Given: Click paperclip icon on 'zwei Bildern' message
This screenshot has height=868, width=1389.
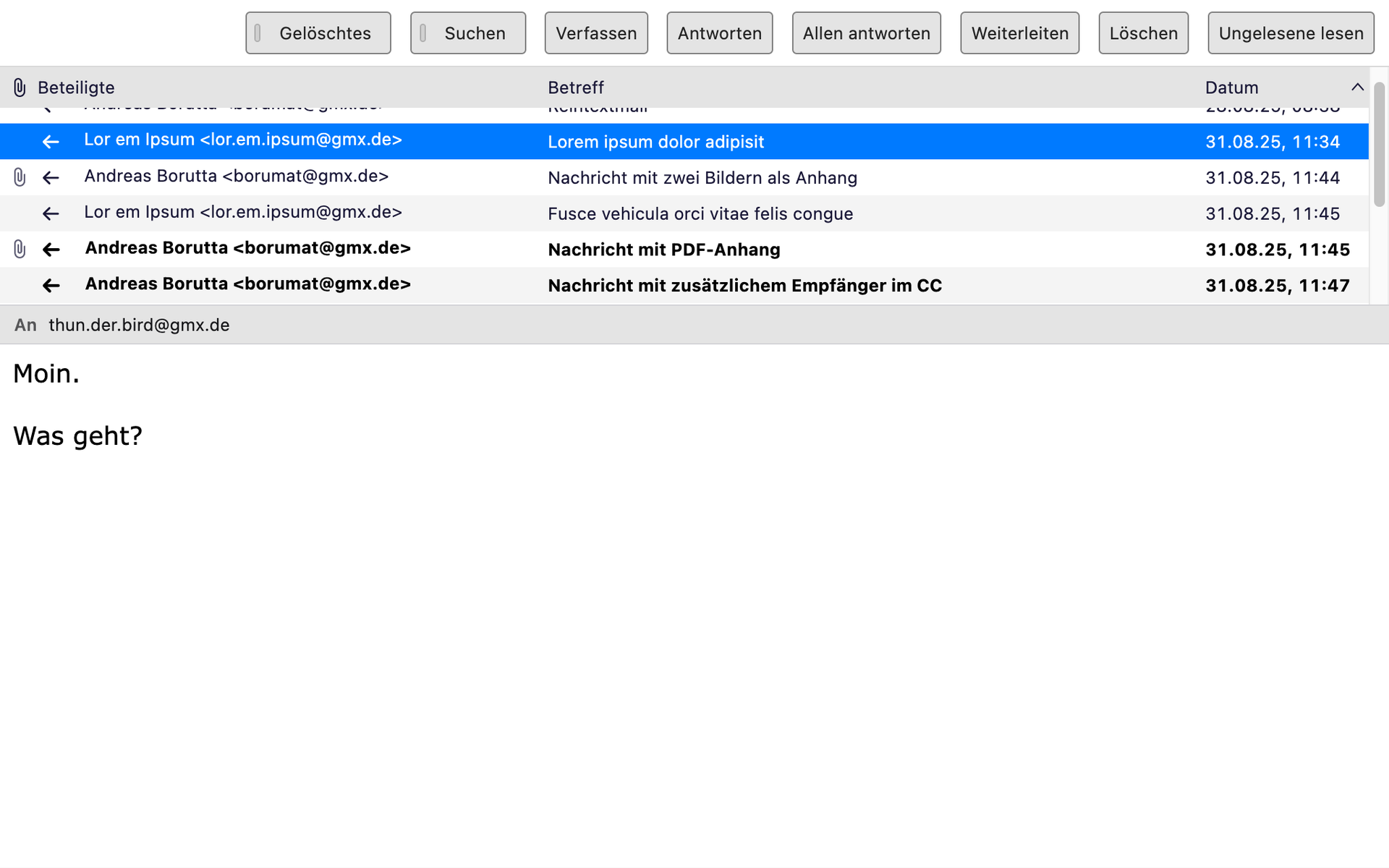Looking at the screenshot, I should [x=20, y=177].
